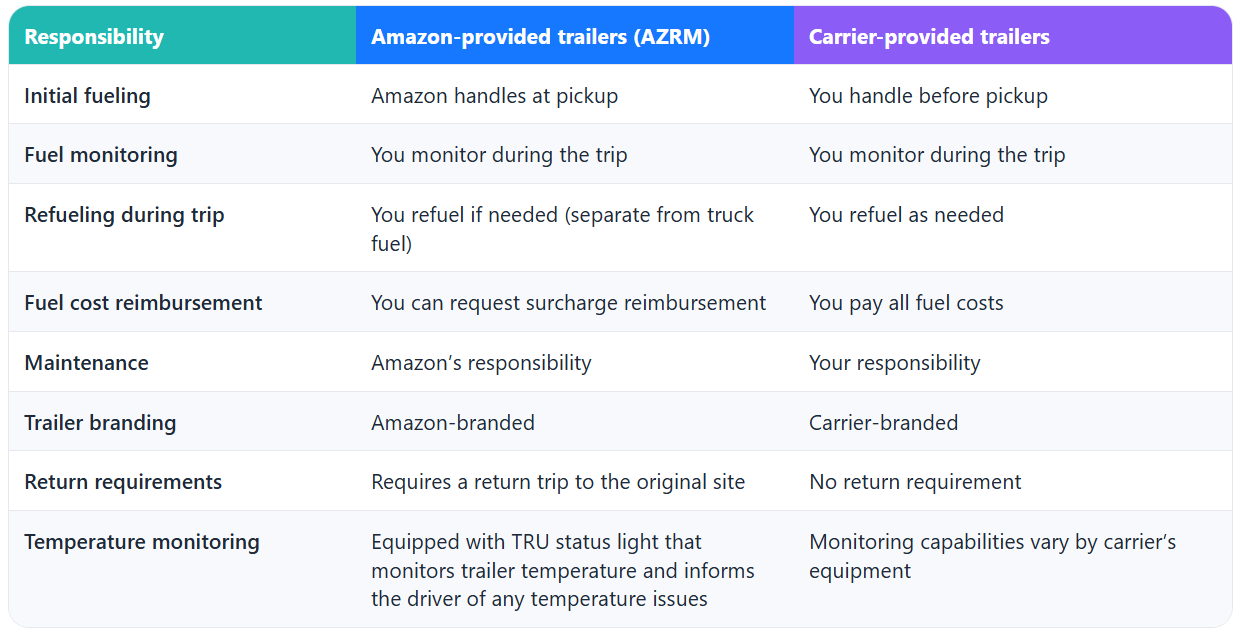Select the Amazon's responsibility cell
This screenshot has height=636, width=1244.
(481, 363)
